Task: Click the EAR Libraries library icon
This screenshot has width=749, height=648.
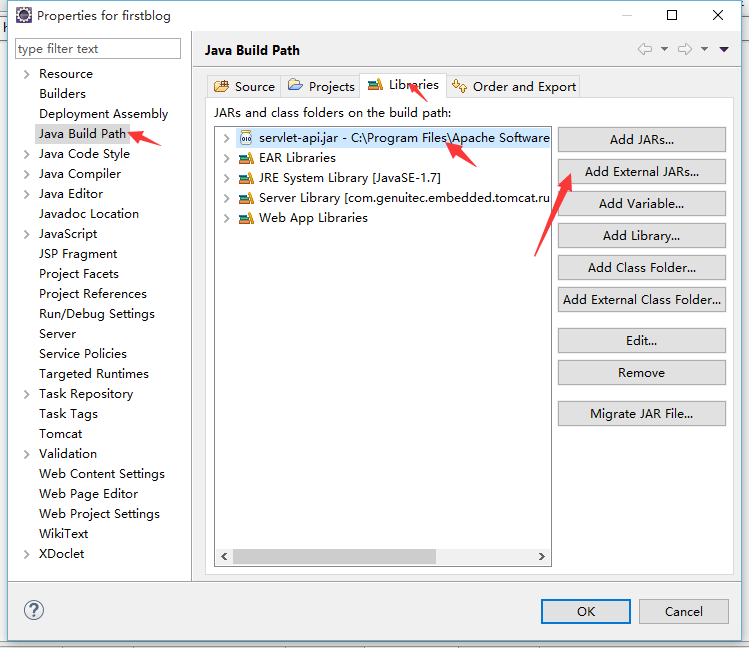Action: tap(246, 158)
